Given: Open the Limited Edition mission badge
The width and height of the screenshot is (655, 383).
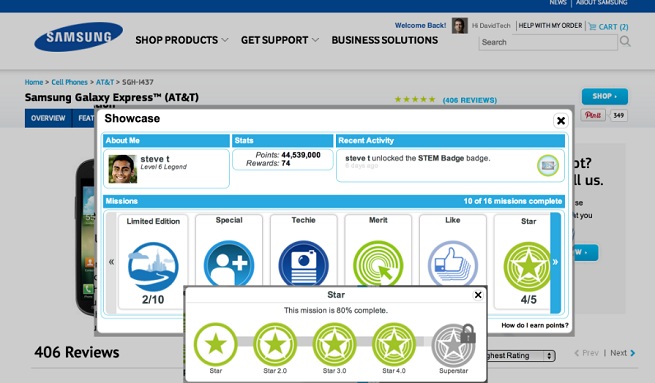Looking at the screenshot, I should [x=153, y=266].
